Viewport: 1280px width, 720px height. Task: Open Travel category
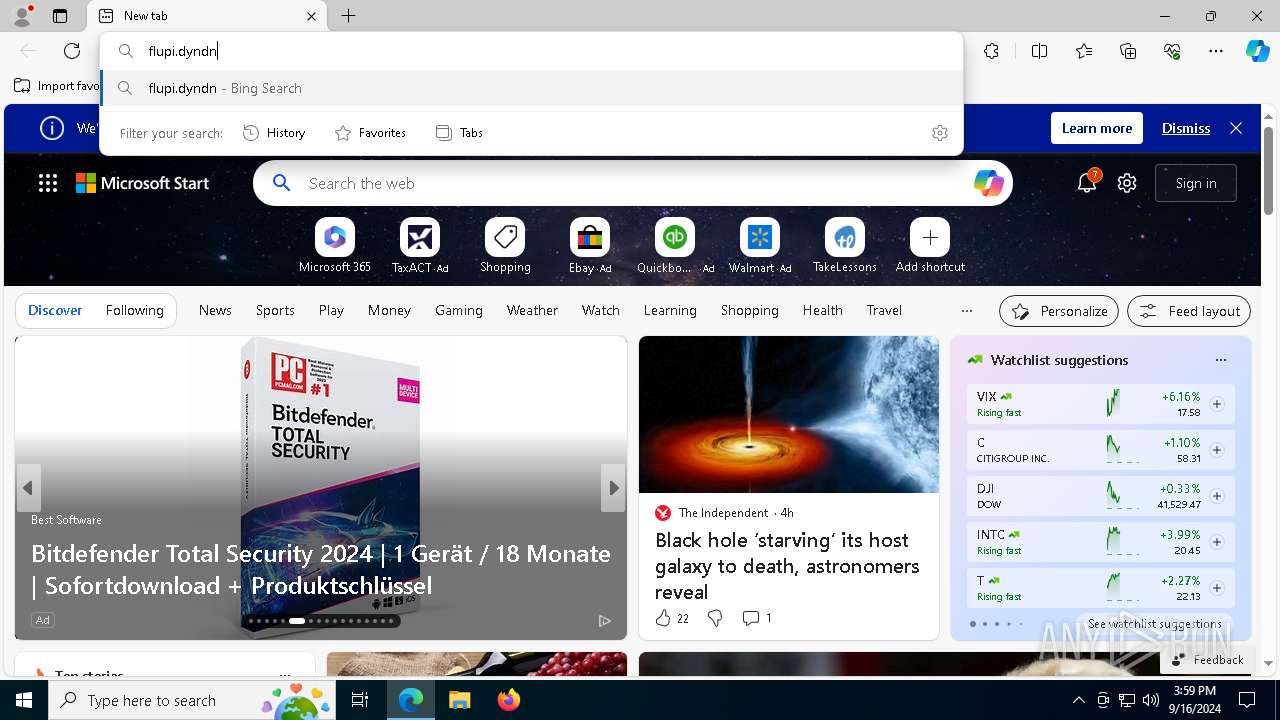point(884,310)
